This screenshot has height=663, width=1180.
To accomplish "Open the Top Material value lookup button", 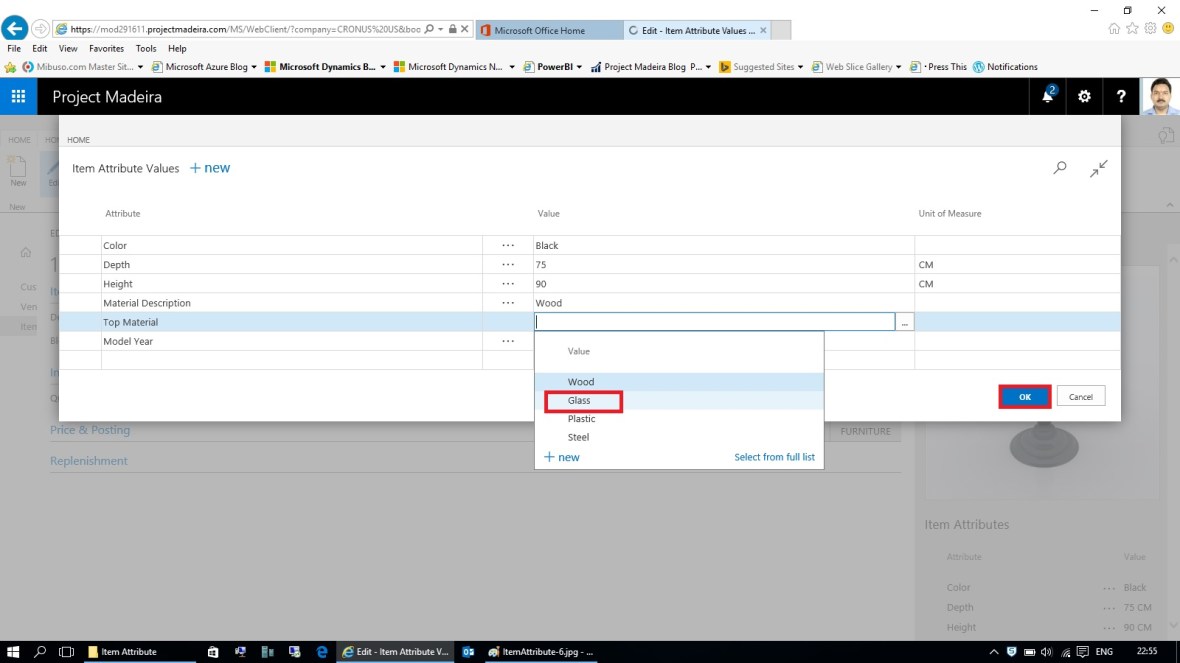I will (x=904, y=322).
